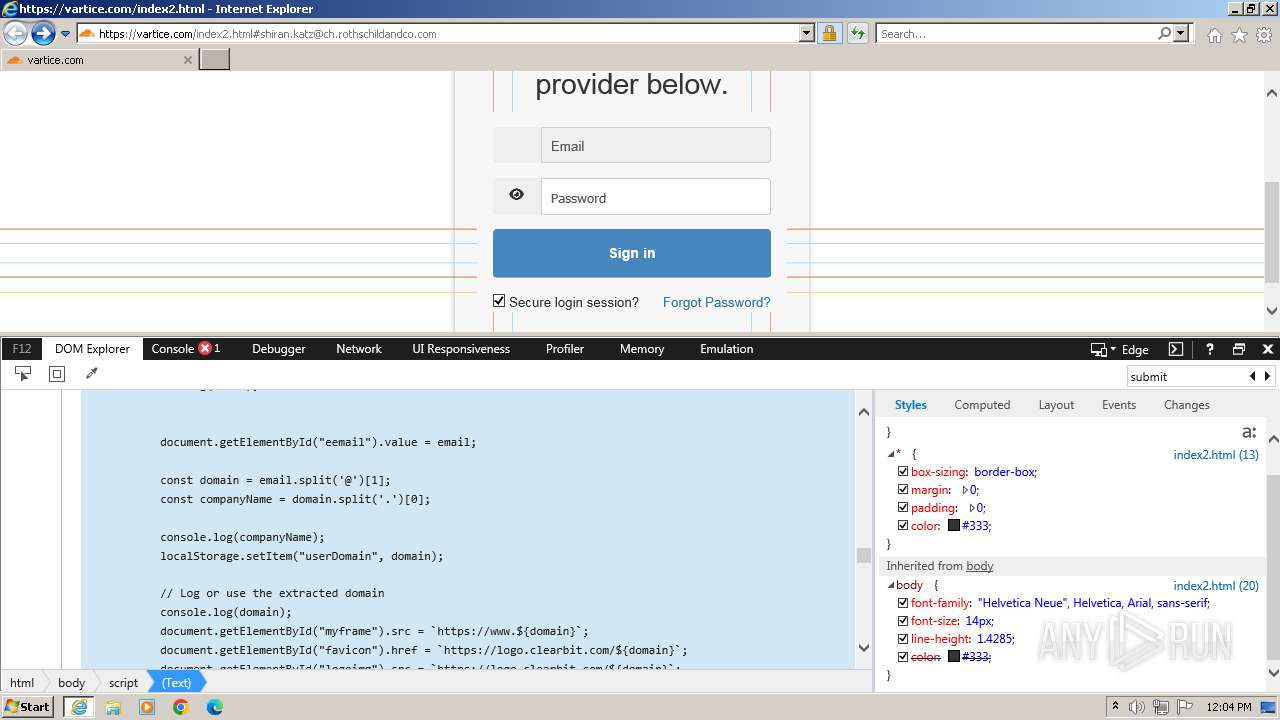
Task: Pick a color with the eyedropper tool
Action: coord(92,373)
